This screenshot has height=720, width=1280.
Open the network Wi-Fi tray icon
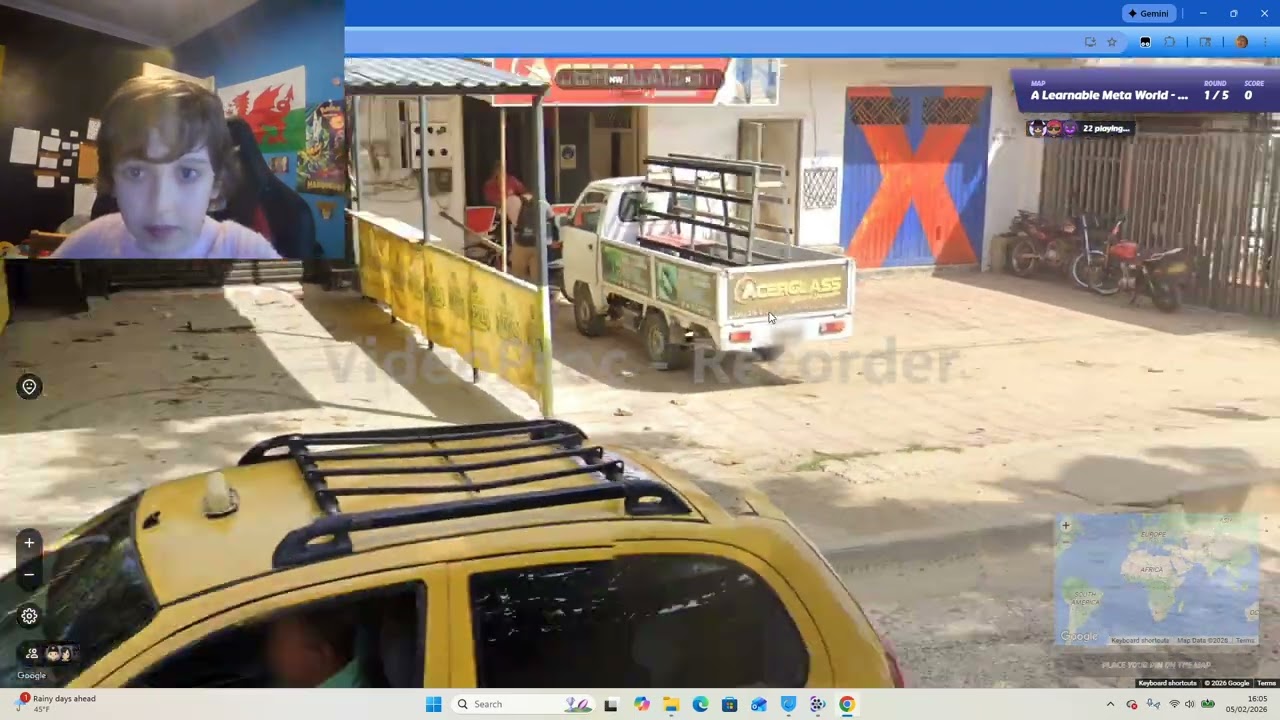point(1174,704)
